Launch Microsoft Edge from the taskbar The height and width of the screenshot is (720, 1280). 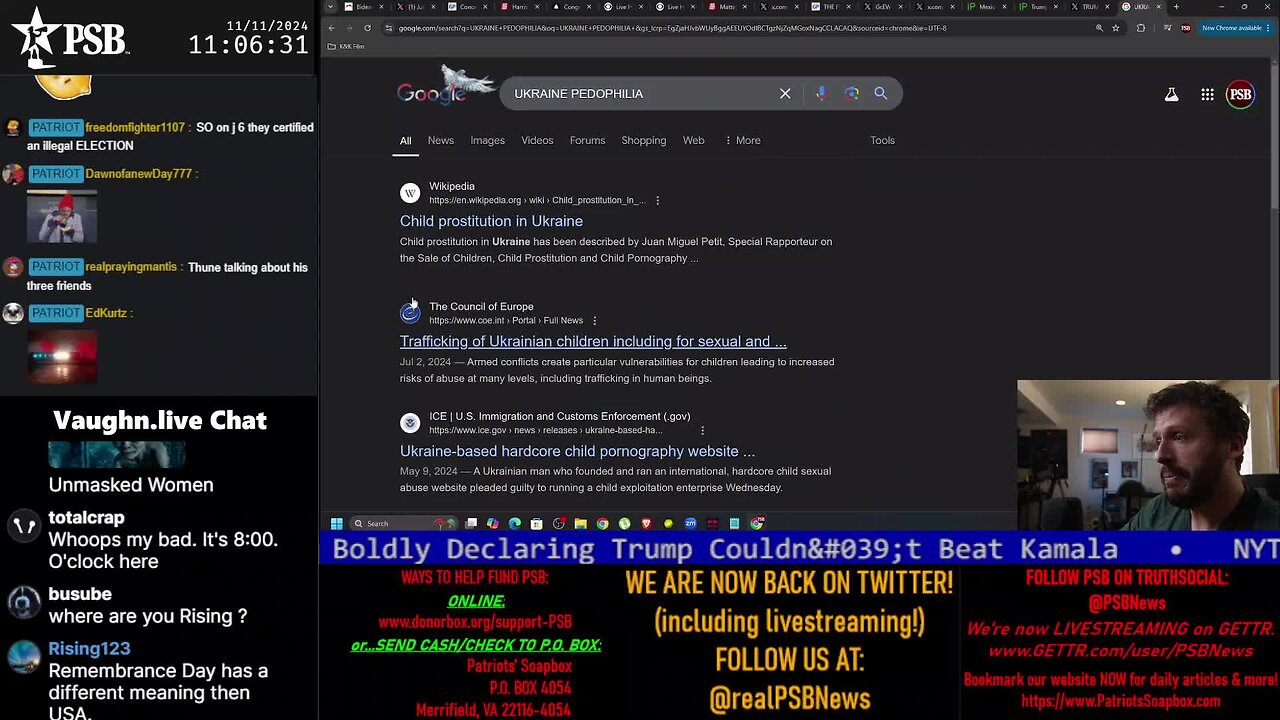click(x=515, y=523)
